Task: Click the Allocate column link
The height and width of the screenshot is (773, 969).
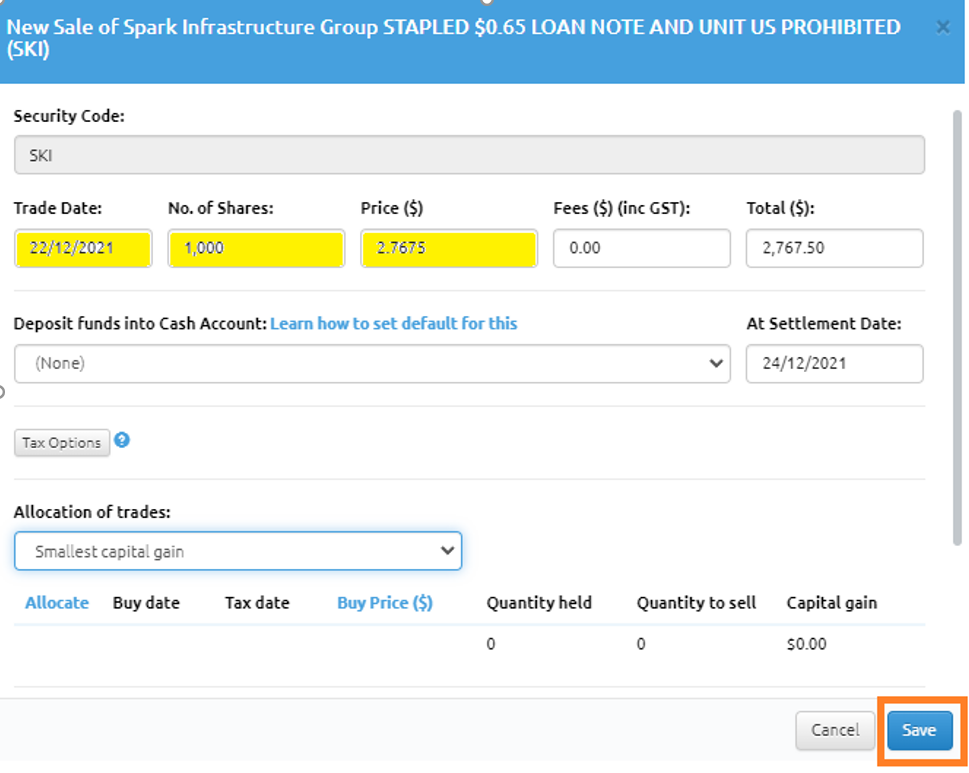Action: coord(57,602)
